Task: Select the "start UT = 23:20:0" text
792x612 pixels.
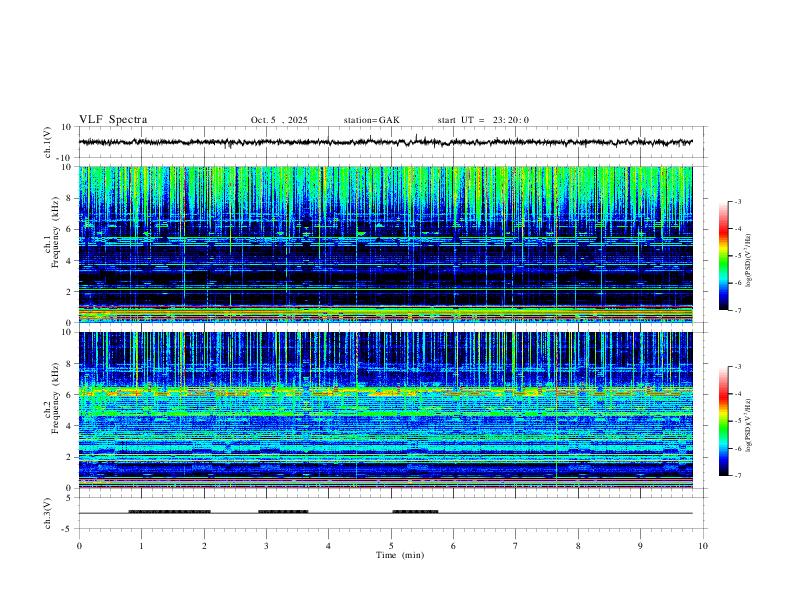Action: (x=483, y=120)
